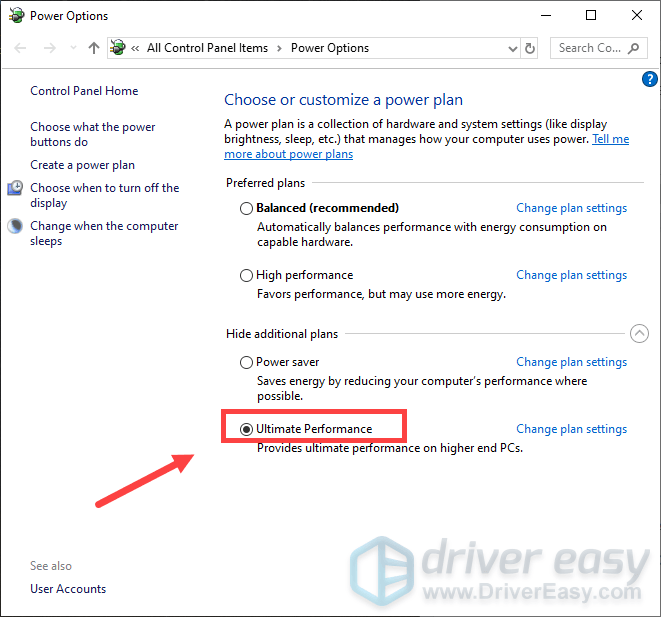Screen dimensions: 661x617
Task: Maximize the Power Options window
Action: 591,16
